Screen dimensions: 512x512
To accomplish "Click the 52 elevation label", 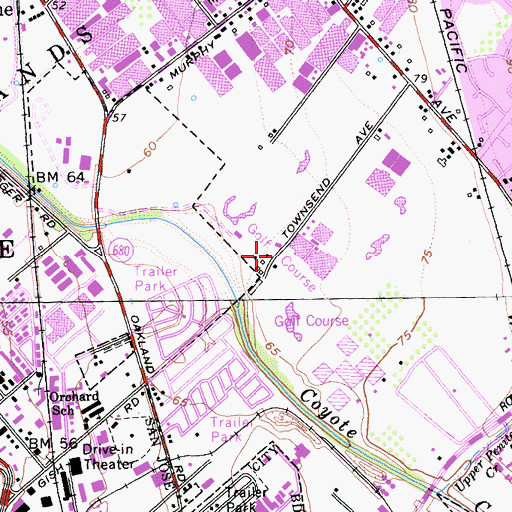I will coord(59,5).
